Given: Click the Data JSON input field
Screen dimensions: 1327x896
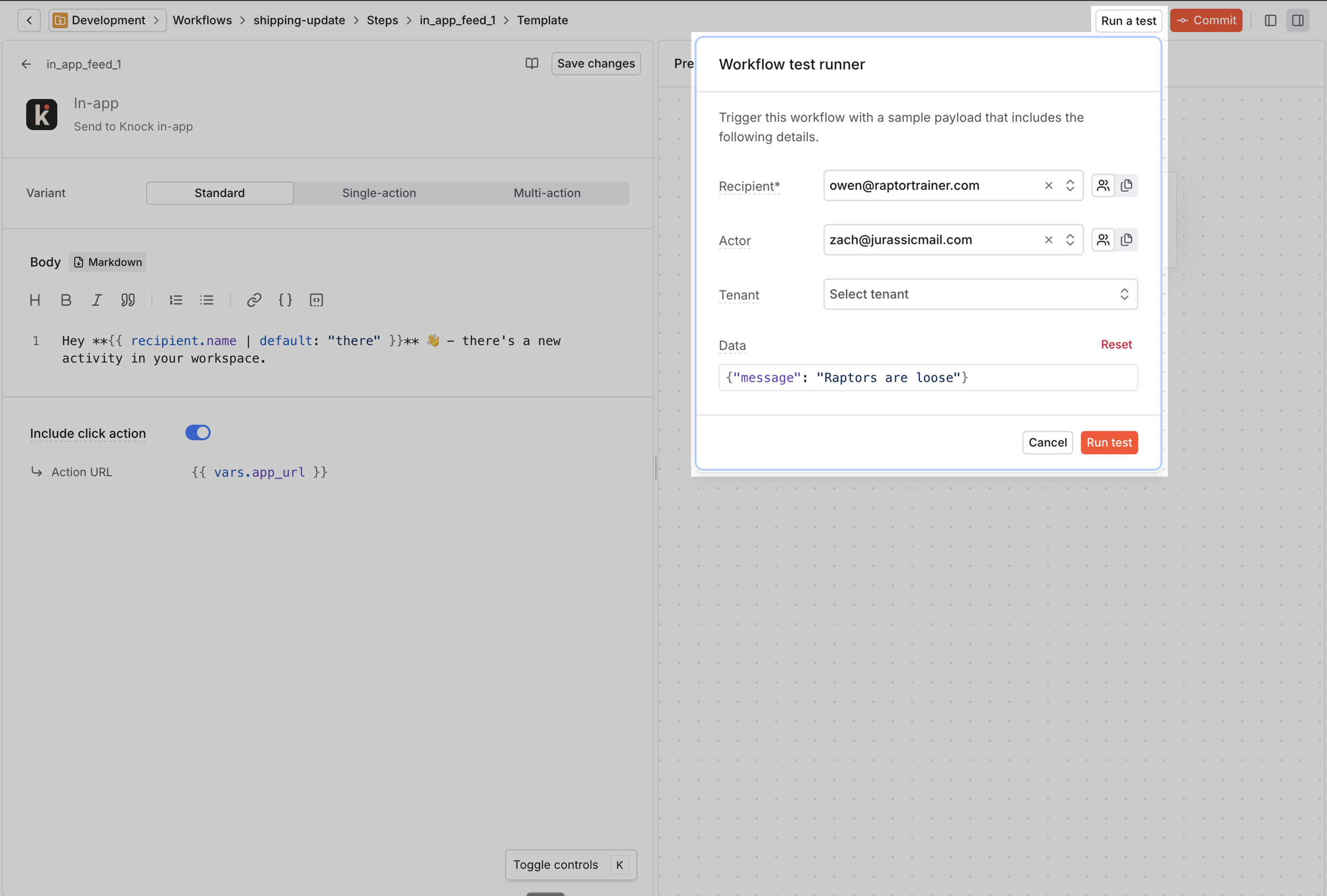Looking at the screenshot, I should coord(928,378).
